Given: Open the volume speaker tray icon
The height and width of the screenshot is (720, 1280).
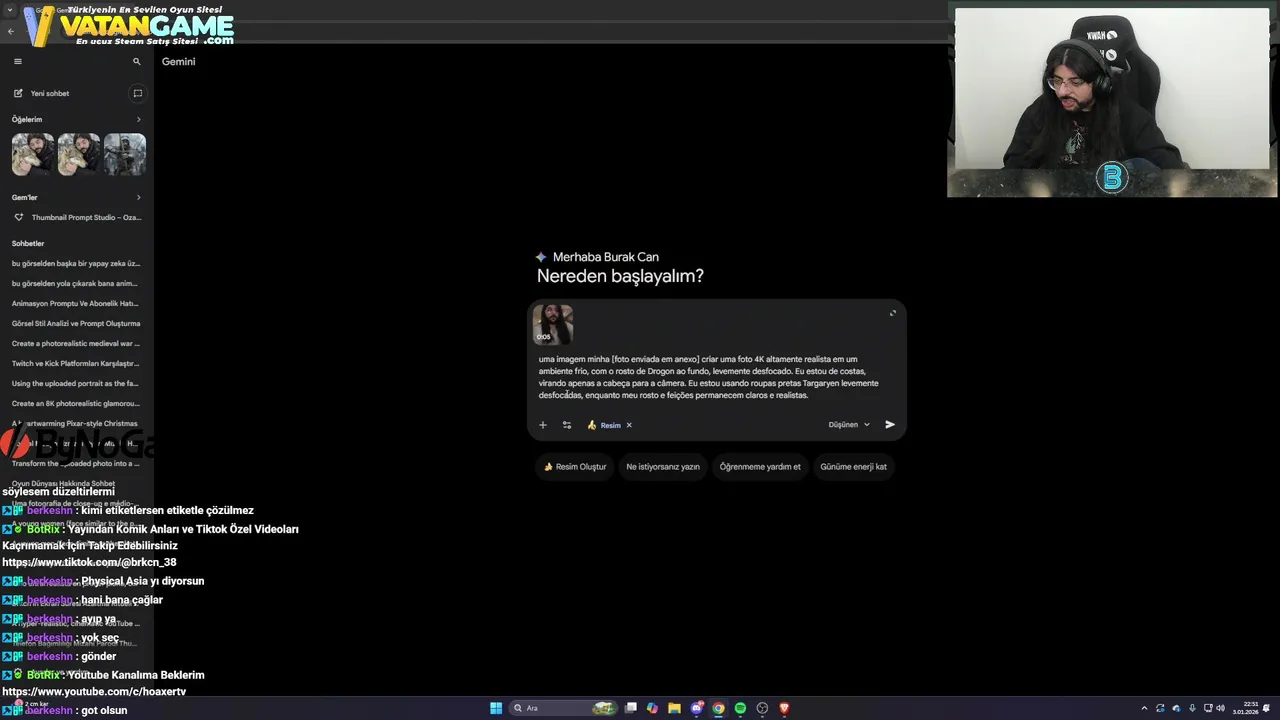Looking at the screenshot, I should pyautogui.click(x=1221, y=708).
